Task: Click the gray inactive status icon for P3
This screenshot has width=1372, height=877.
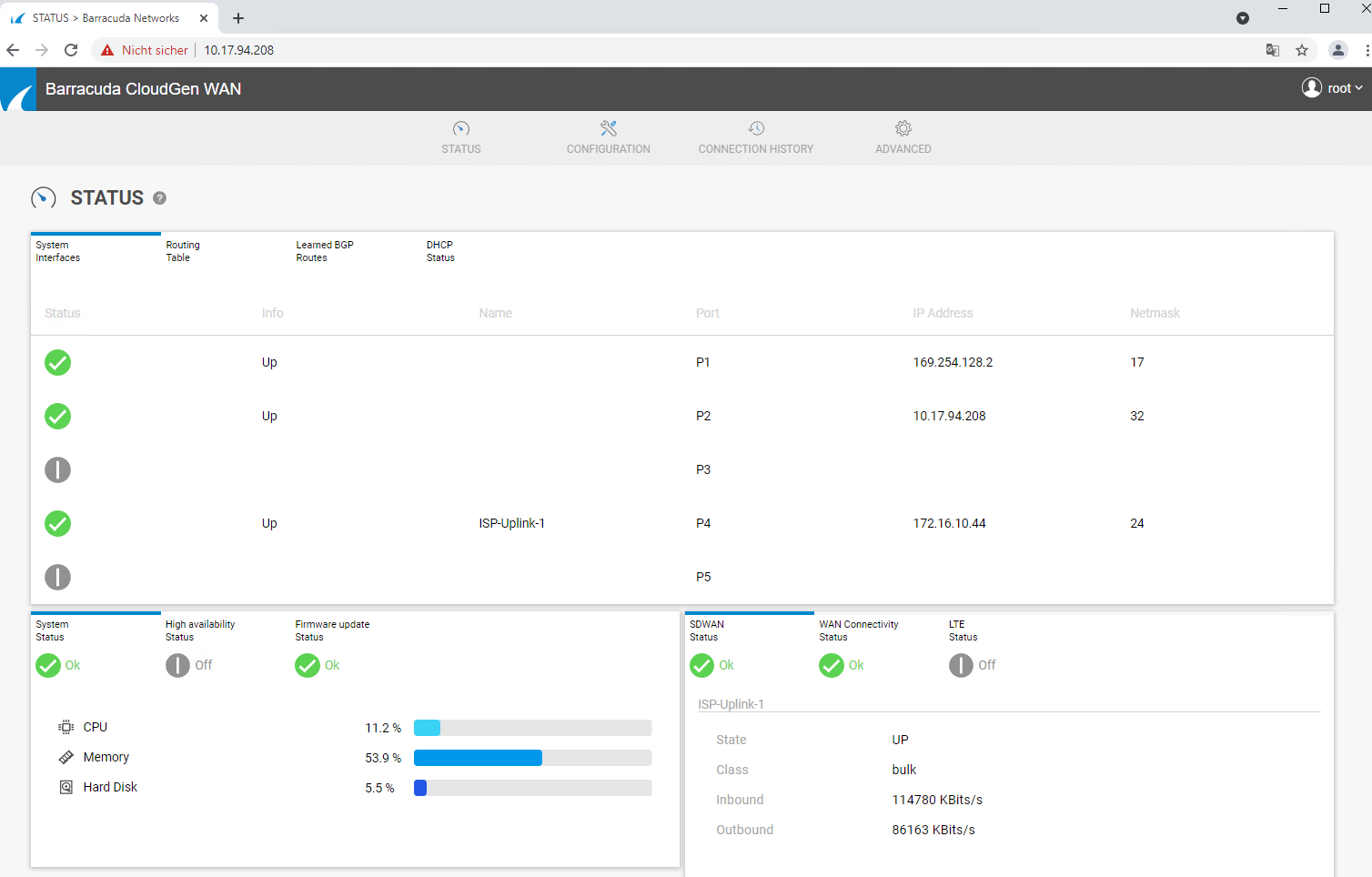Action: pos(58,469)
